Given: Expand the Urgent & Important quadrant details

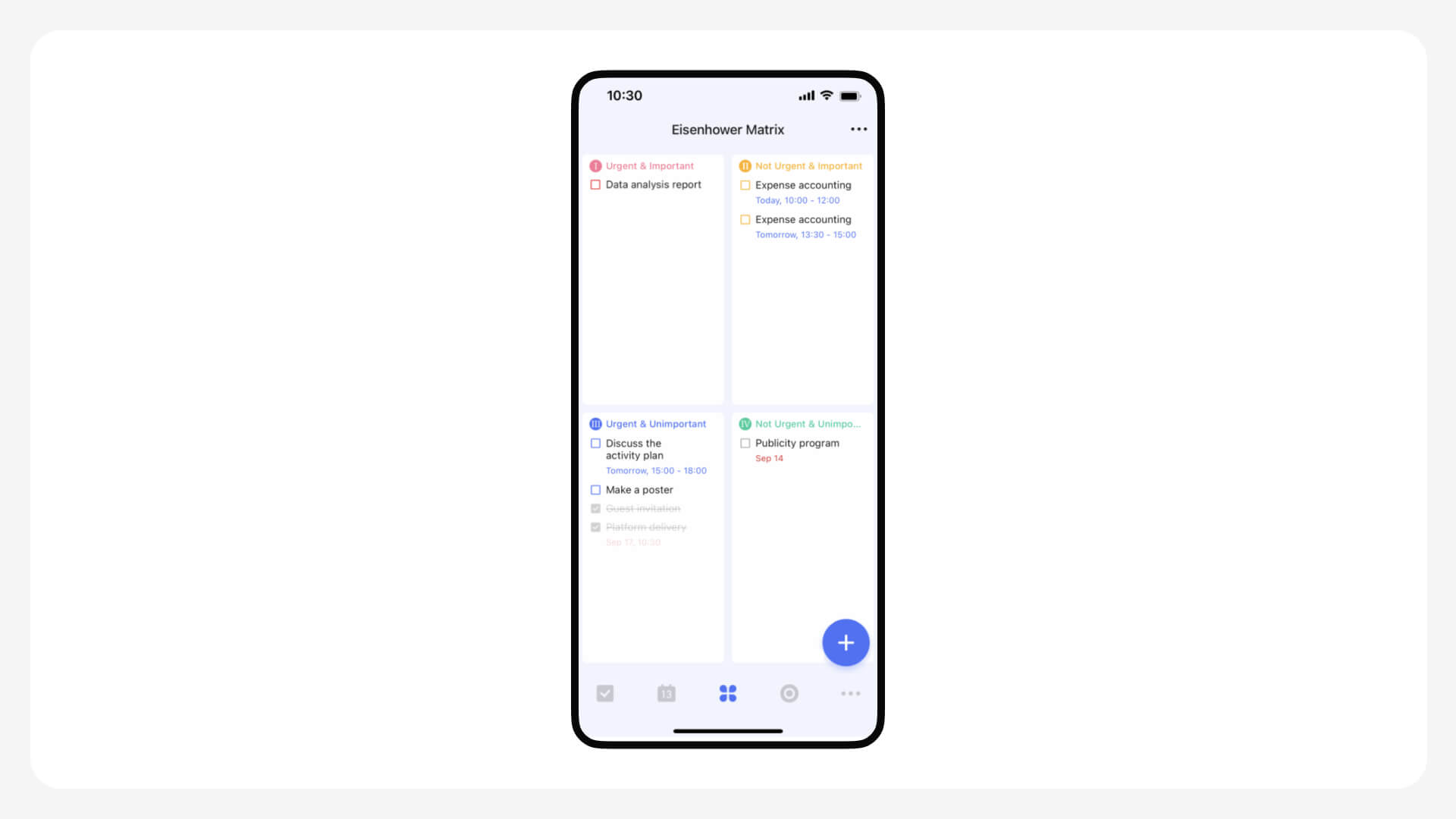Looking at the screenshot, I should click(650, 165).
